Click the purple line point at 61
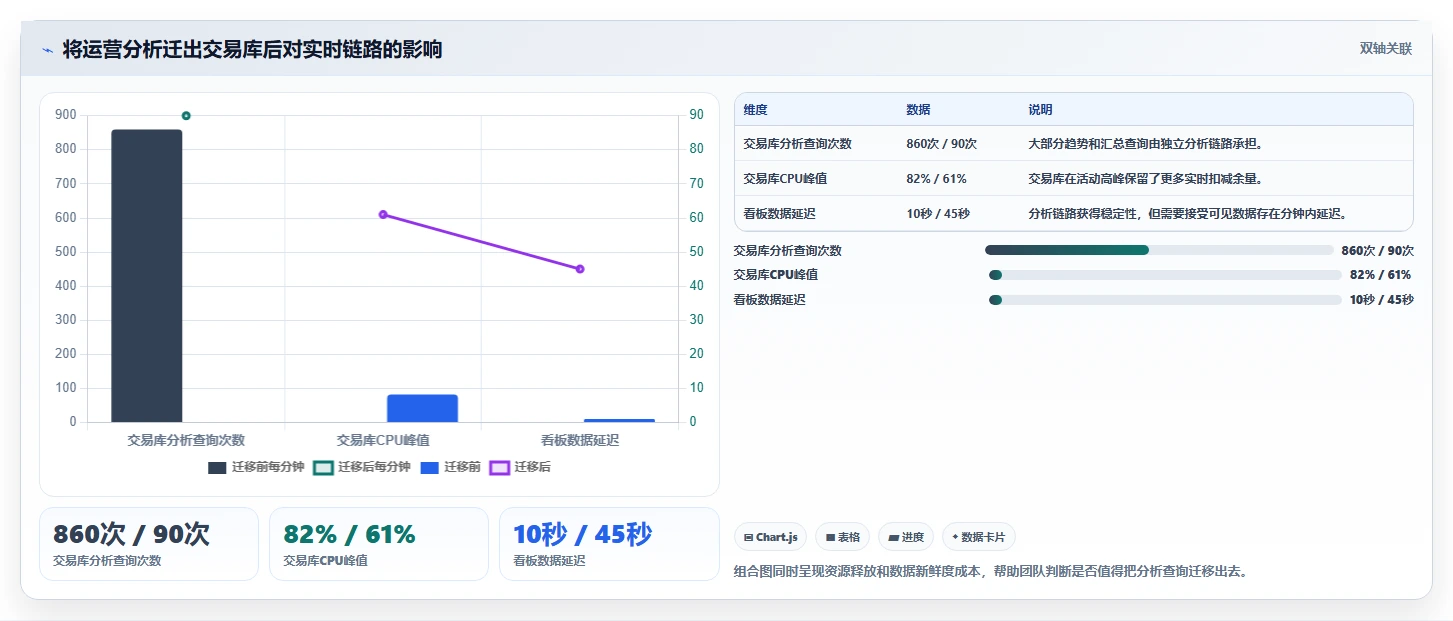1453x621 pixels. pos(383,214)
